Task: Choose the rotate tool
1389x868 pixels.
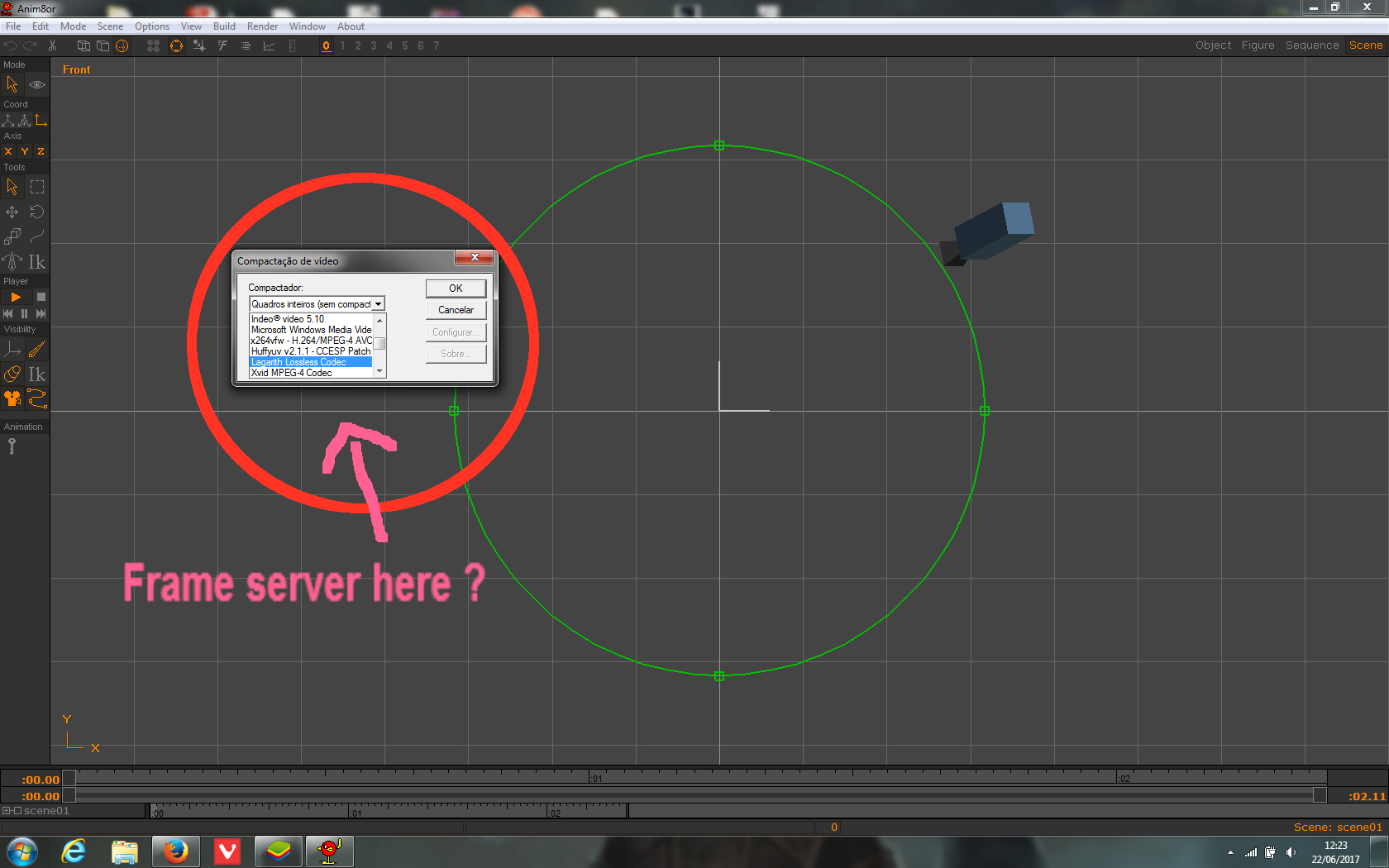Action: tap(37, 212)
